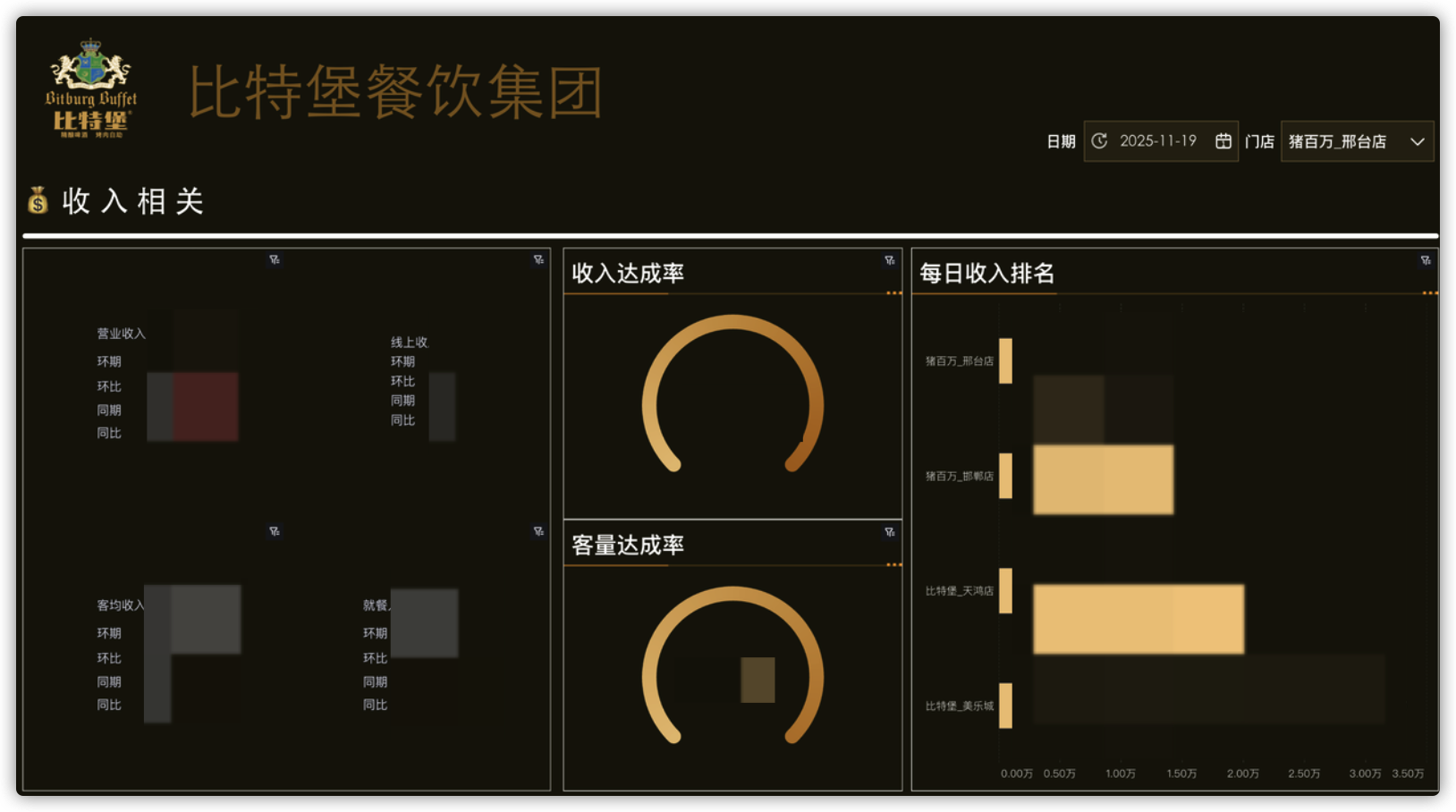Click the 比特堡餐饮集团 page title
This screenshot has height=812, width=1456.
[396, 91]
